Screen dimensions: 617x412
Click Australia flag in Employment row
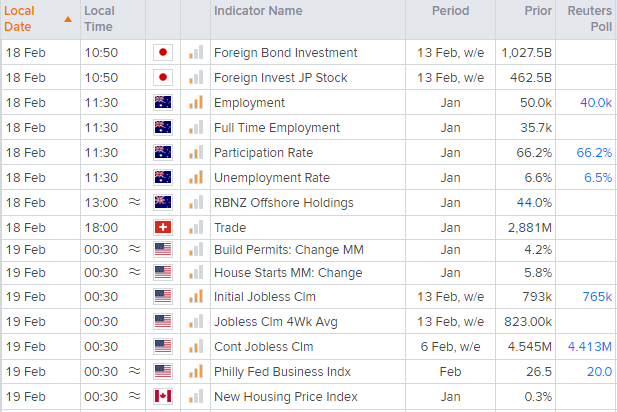(x=163, y=102)
